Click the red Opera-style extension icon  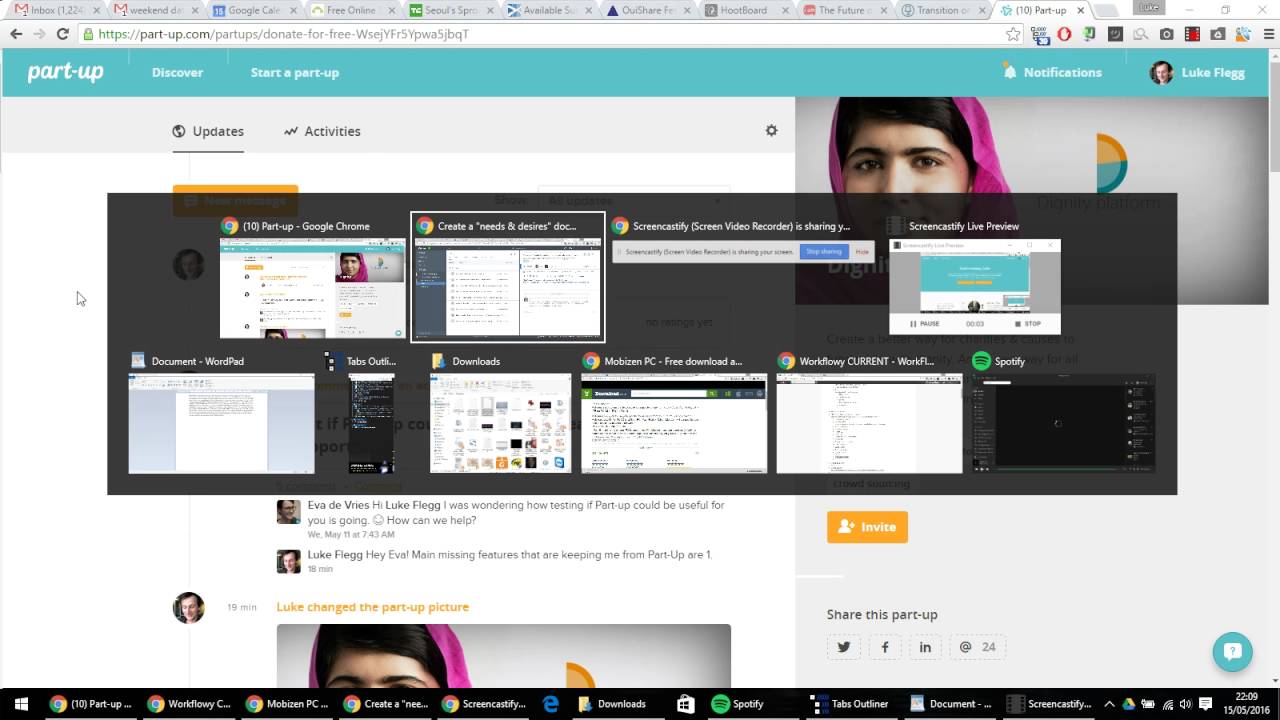tap(1064, 33)
